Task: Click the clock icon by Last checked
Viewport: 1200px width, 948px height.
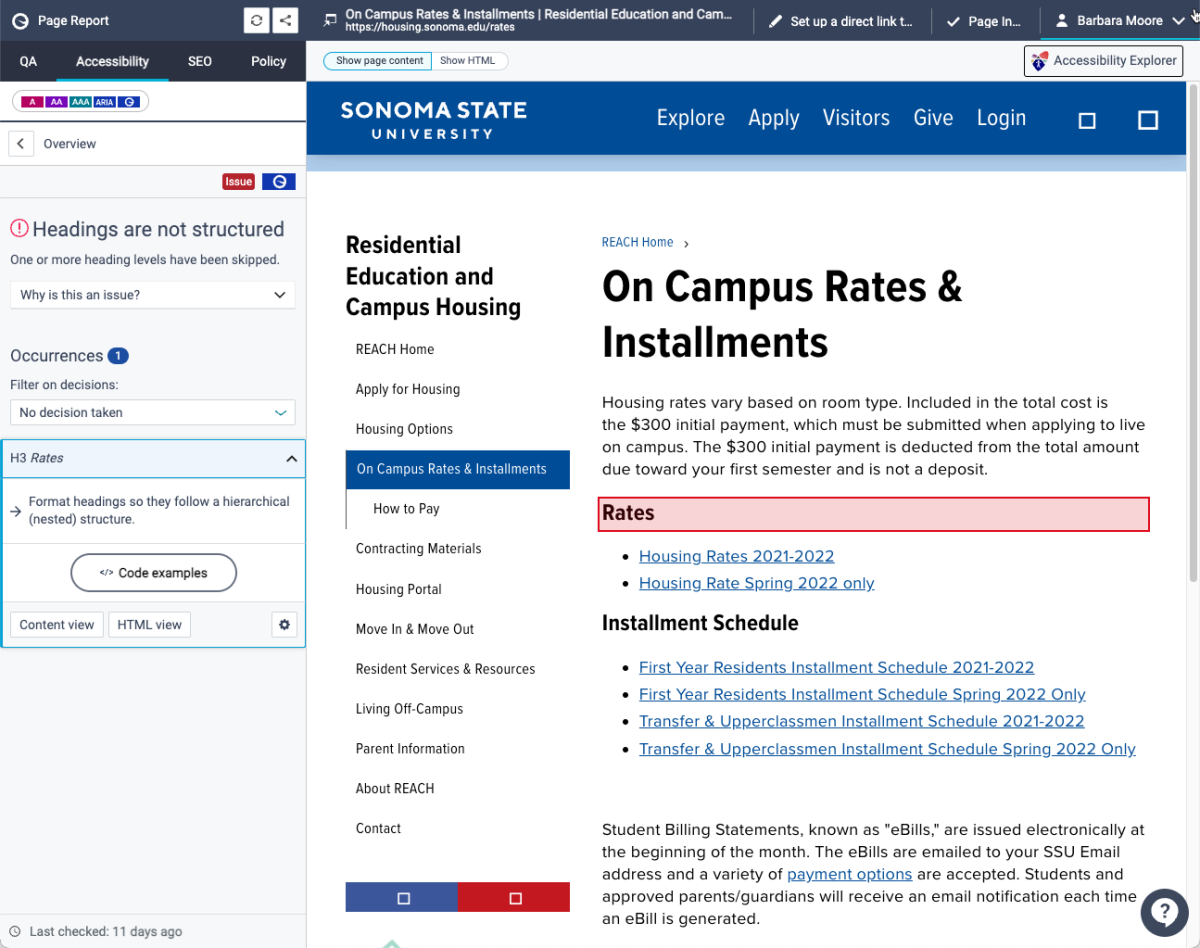Action: tap(15, 931)
